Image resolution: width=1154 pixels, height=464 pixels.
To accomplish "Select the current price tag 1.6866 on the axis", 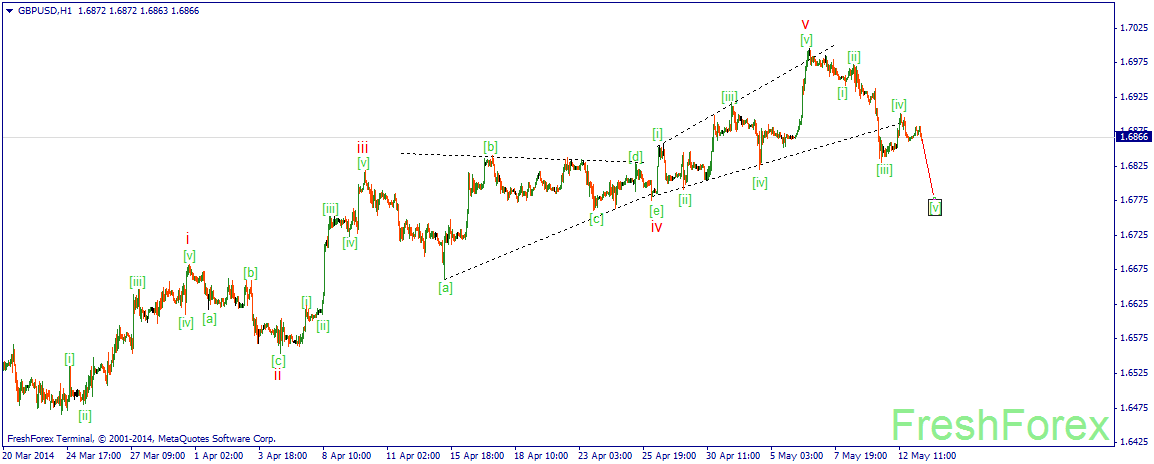I will (1133, 136).
